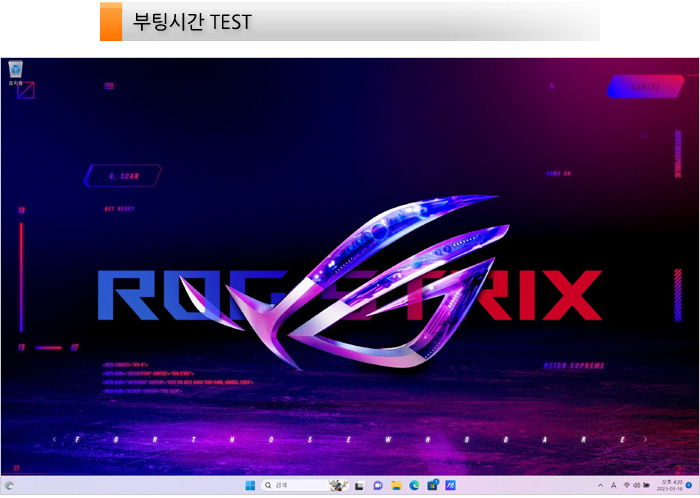Open the clock and date calendar flyout
Image resolution: width=700 pixels, height=498 pixels.
click(669, 485)
